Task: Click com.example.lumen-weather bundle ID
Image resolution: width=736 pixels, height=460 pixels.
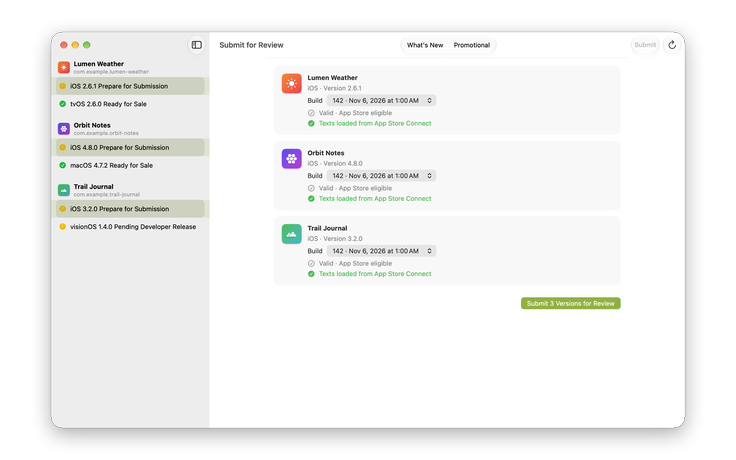Action: (x=111, y=72)
